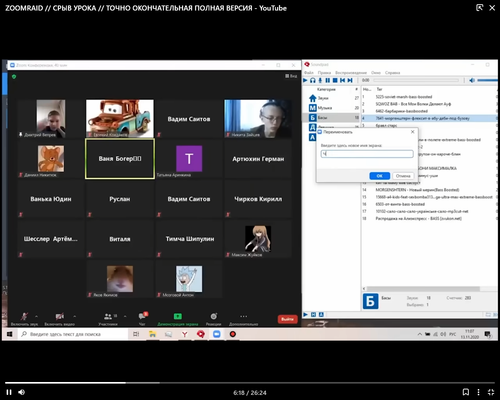Viewport: 500px width, 400px height.
Task: Click the Soundpad microphone playback icon
Action: click(320, 80)
